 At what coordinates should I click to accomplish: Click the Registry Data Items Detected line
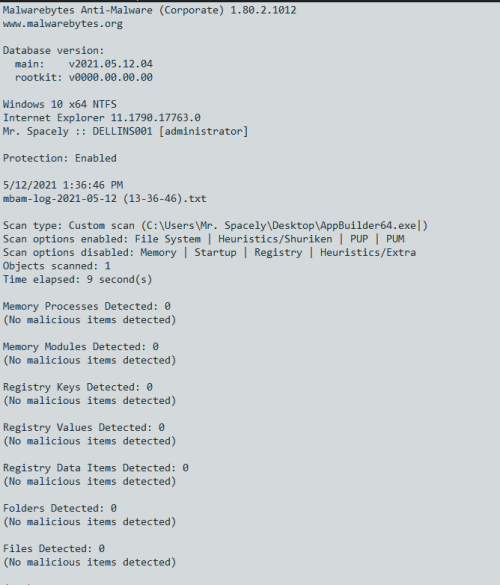coord(96,468)
